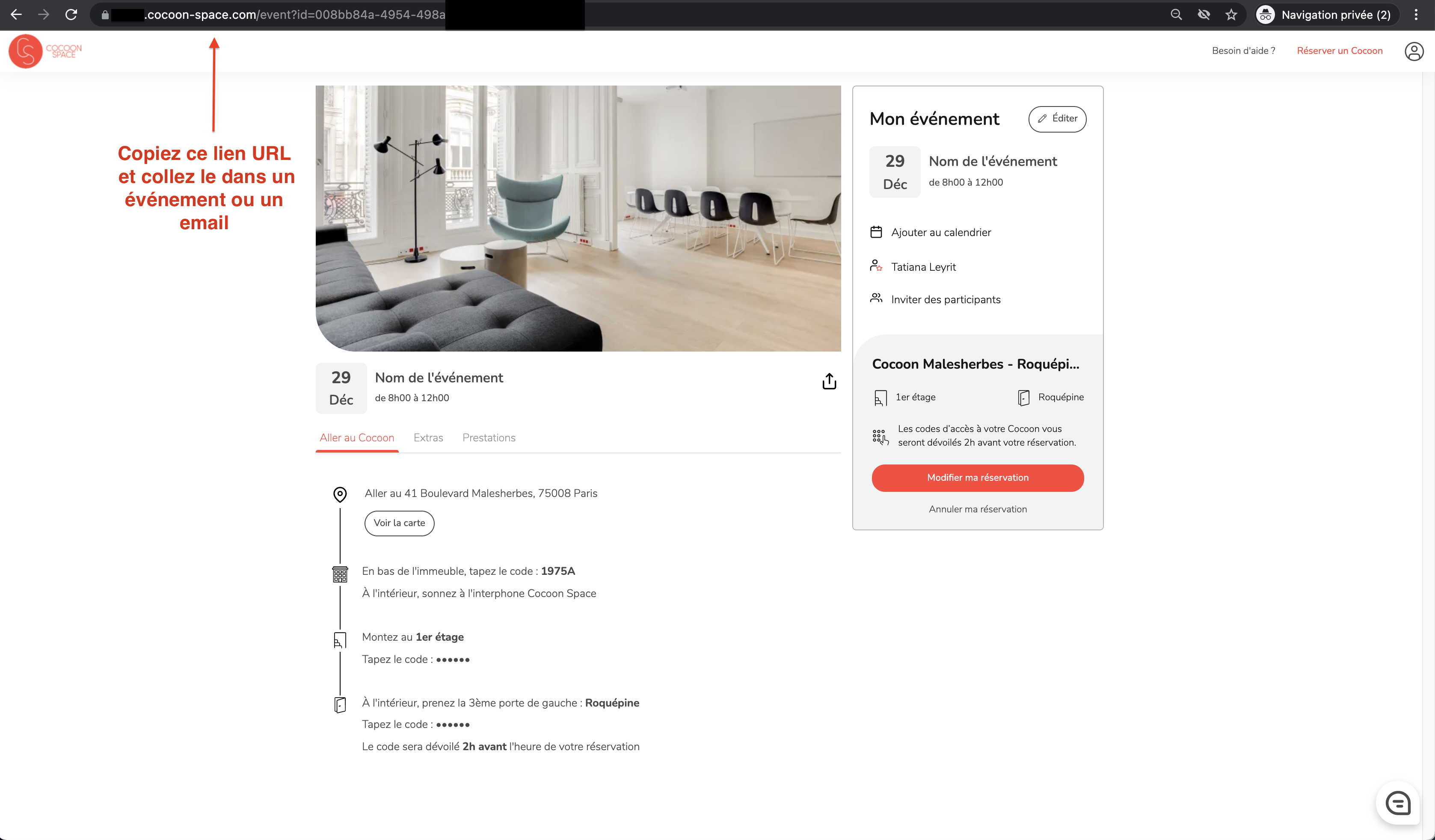Screen dimensions: 1435x840
Task: Click the browser zoom magnifier icon
Action: pyautogui.click(x=1177, y=15)
